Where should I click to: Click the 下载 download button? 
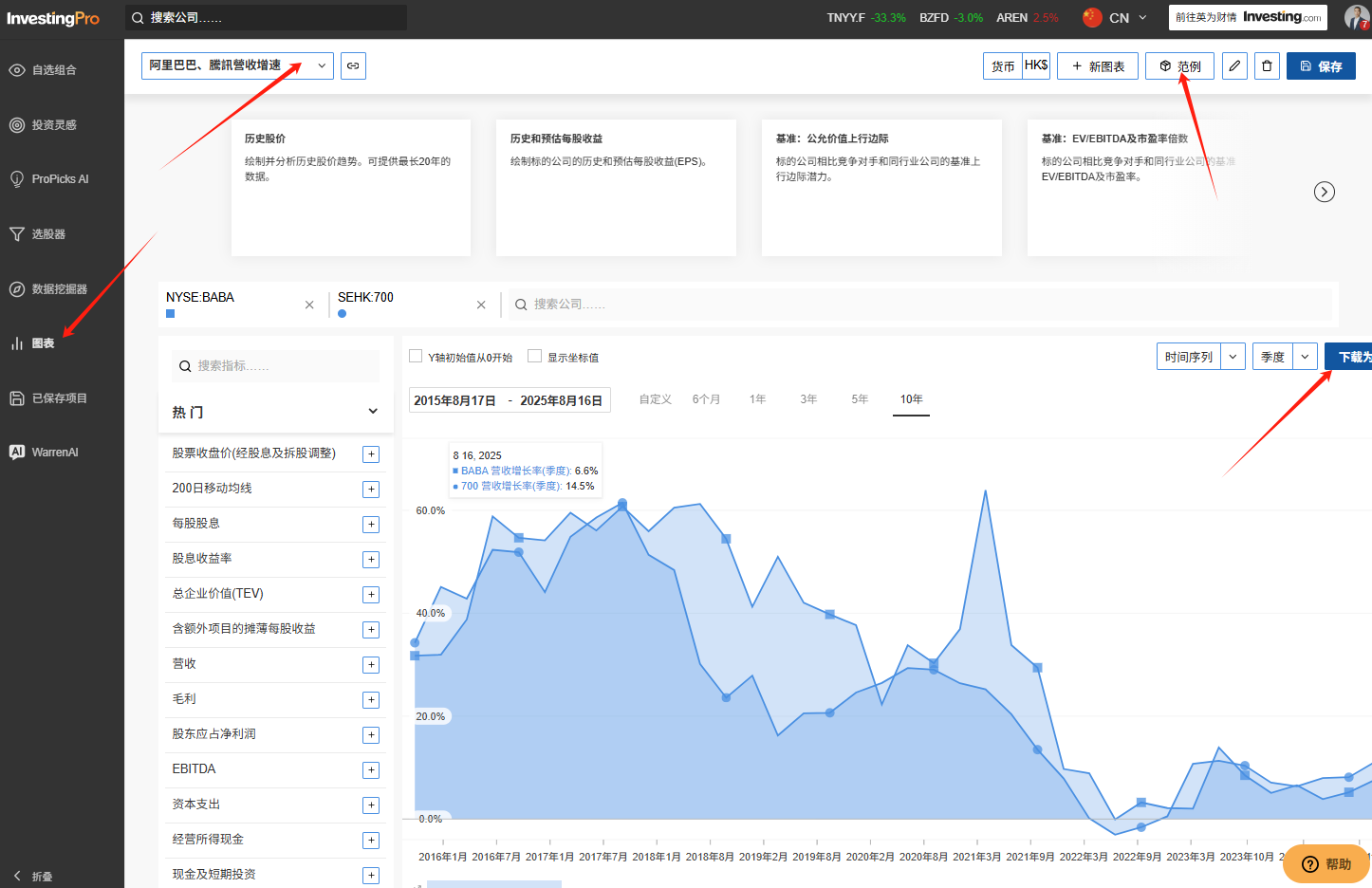(1348, 357)
